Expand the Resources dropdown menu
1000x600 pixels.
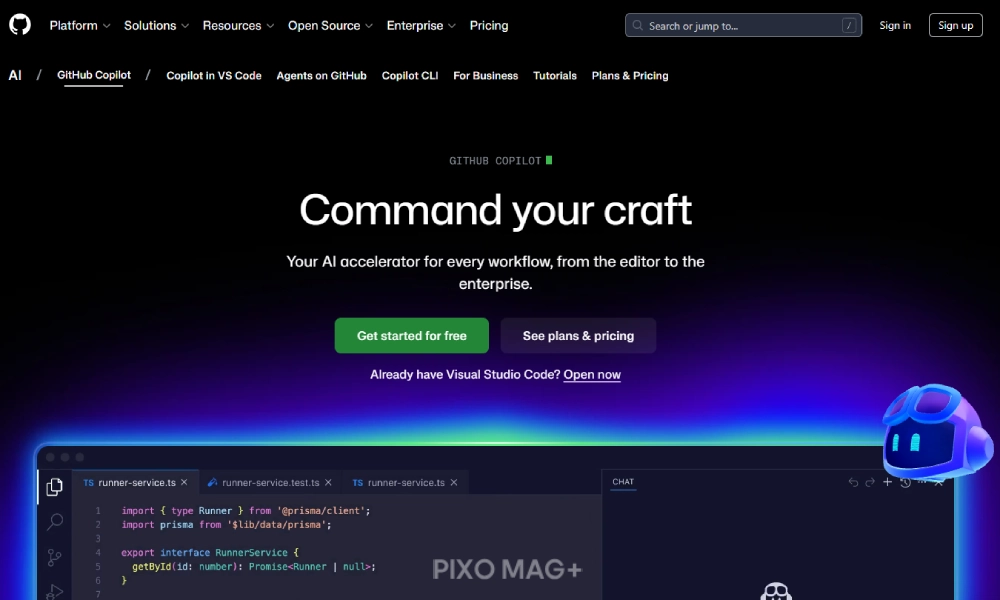(x=238, y=26)
